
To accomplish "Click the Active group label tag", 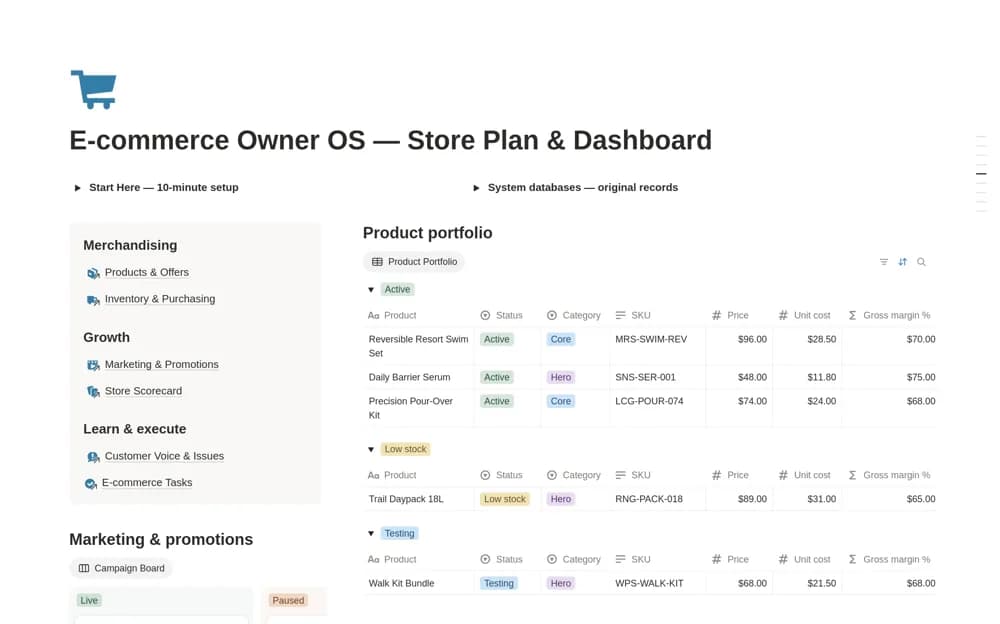I will coord(397,290).
